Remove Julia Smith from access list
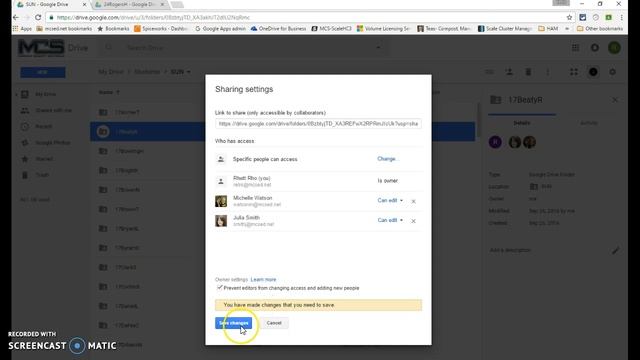The width and height of the screenshot is (640, 360). [x=413, y=221]
